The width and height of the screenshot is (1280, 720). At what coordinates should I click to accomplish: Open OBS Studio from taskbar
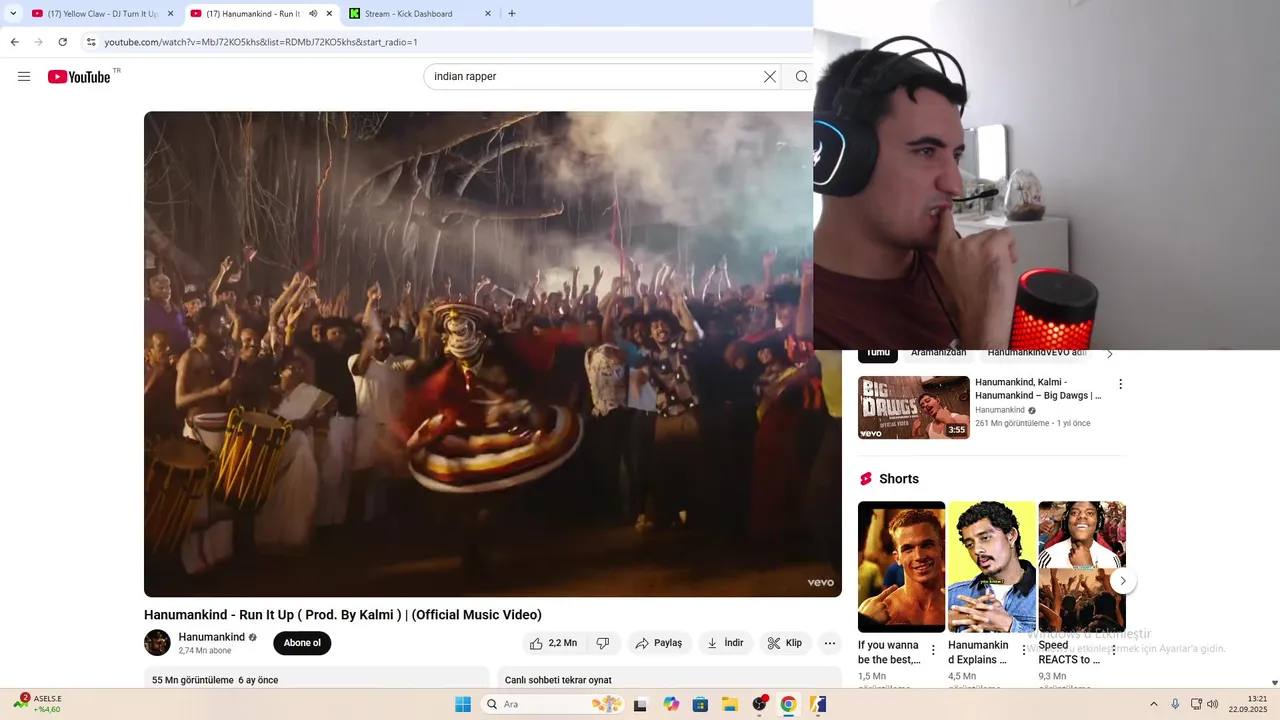pyautogui.click(x=759, y=704)
